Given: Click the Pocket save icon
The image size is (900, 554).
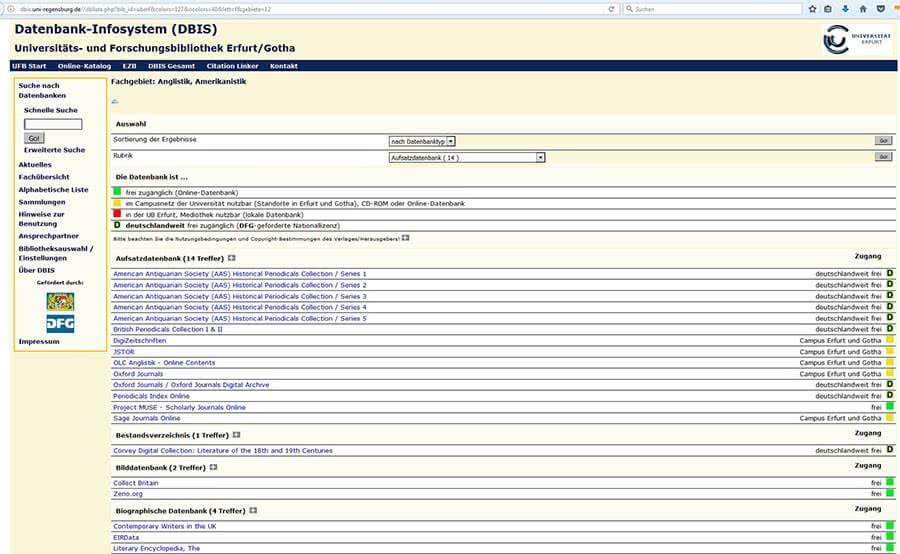Looking at the screenshot, I should click(x=880, y=9).
